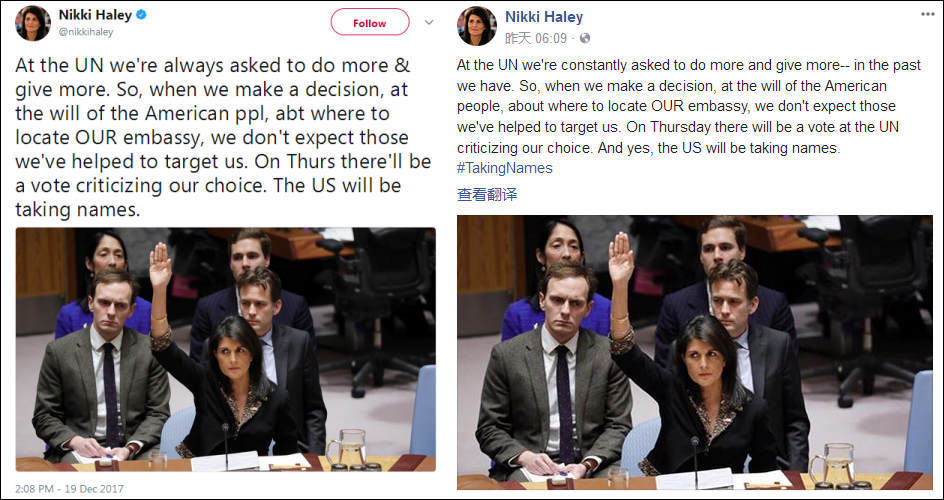Open the tweet's attached UN photo
The height and width of the screenshot is (500, 944).
225,350
